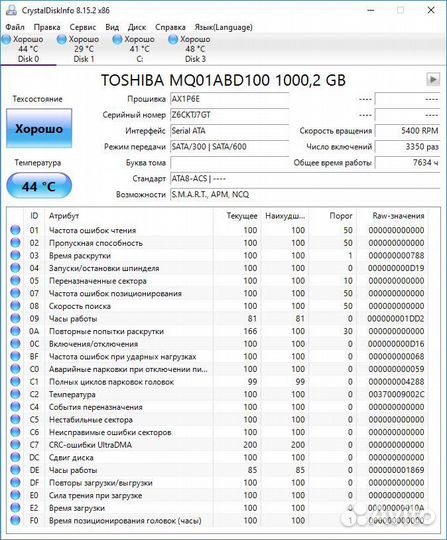Open the Сервис menu

tap(83, 27)
